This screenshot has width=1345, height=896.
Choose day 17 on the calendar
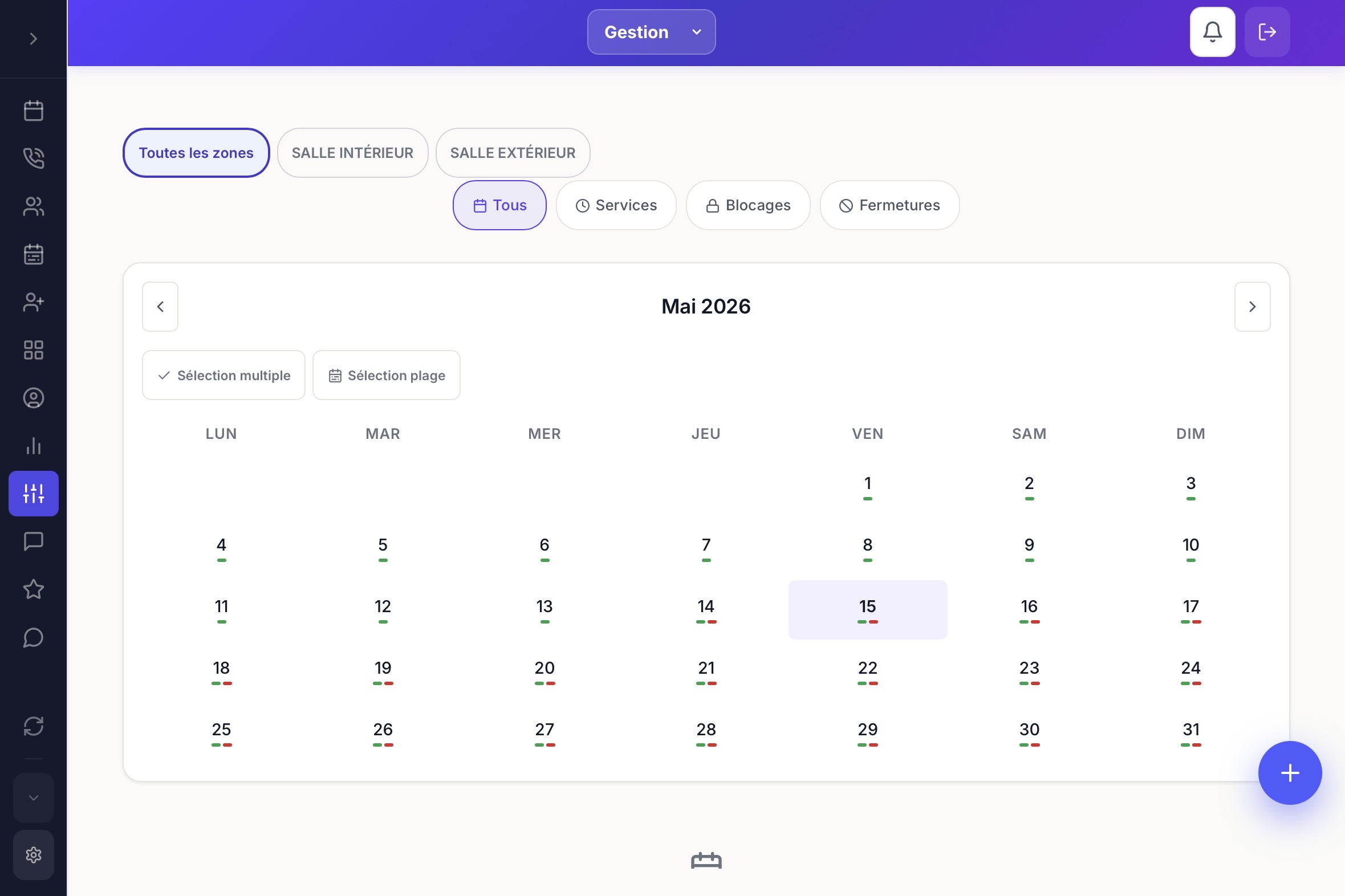click(1190, 610)
